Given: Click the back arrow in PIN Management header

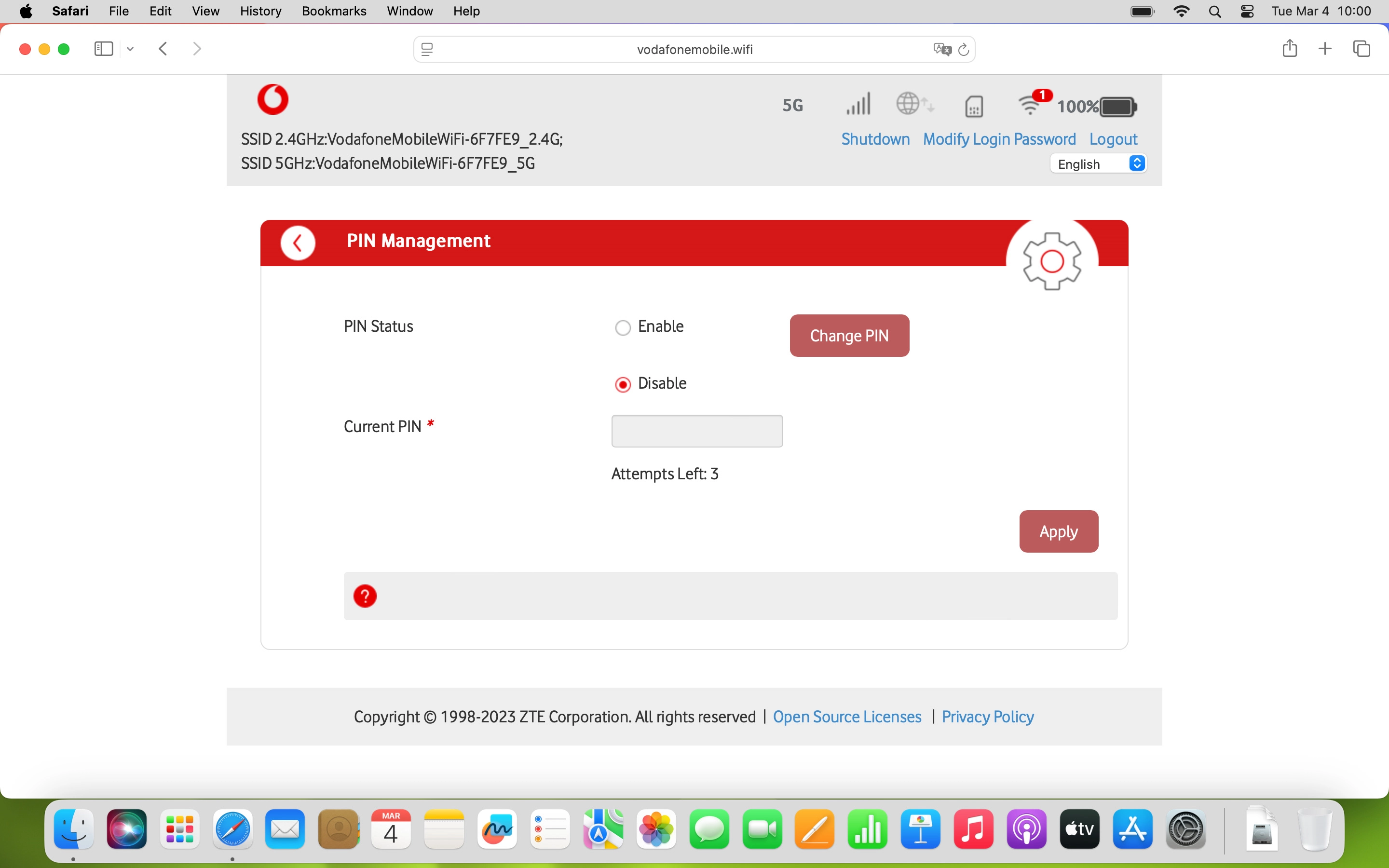Looking at the screenshot, I should point(297,244).
